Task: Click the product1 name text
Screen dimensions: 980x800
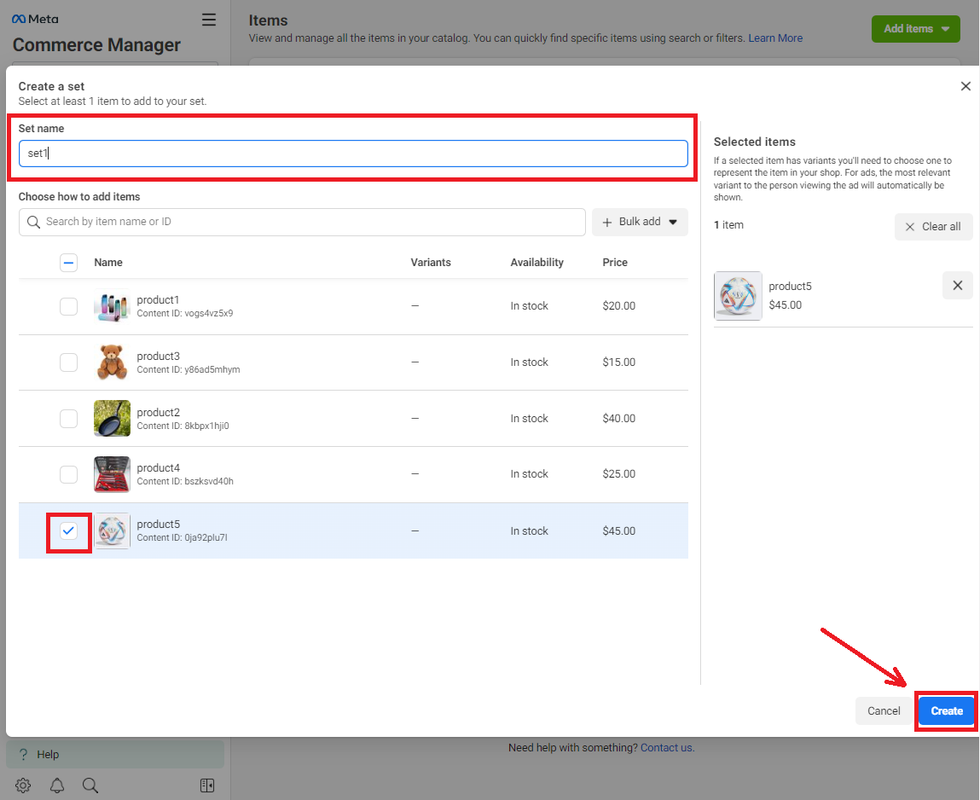Action: (158, 300)
